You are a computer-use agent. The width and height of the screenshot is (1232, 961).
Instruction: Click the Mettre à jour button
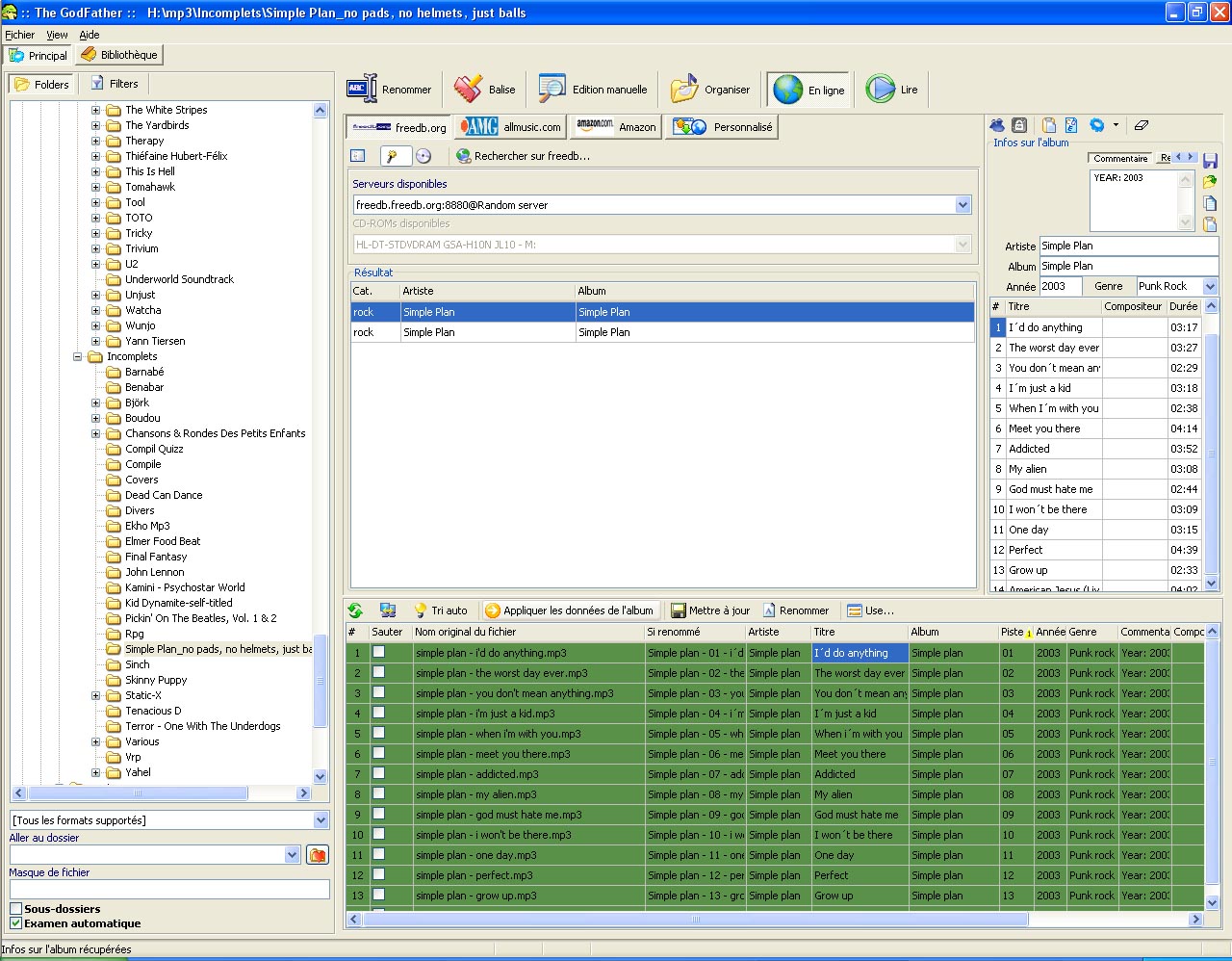click(710, 610)
